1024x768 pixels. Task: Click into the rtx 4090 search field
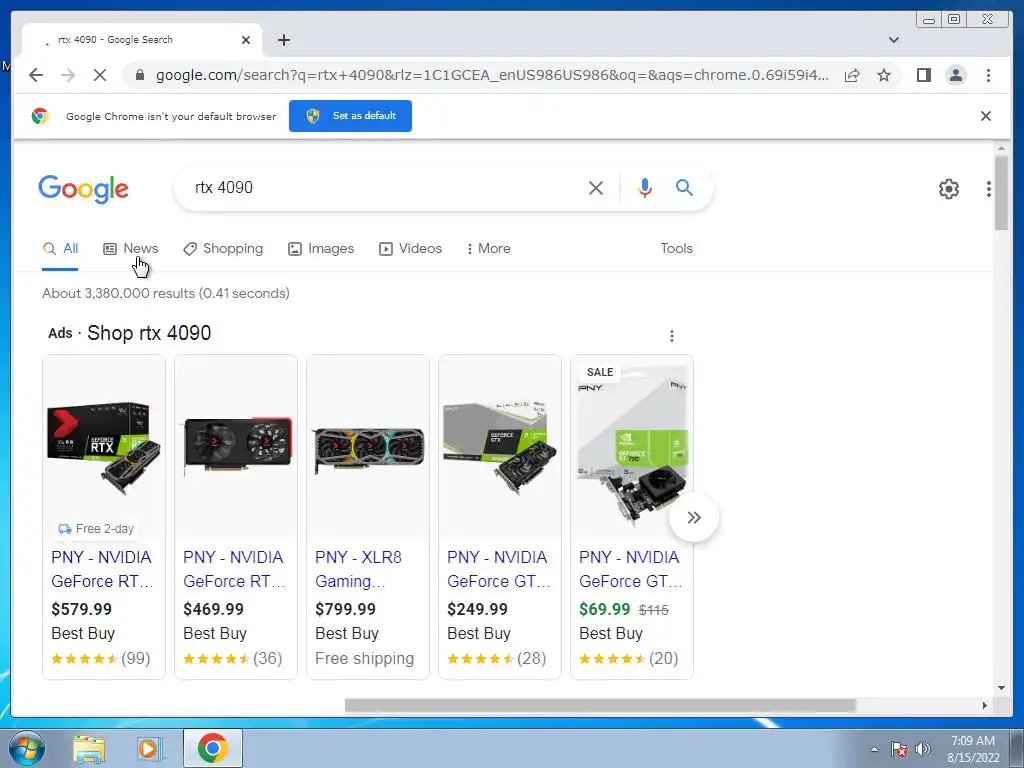(385, 188)
